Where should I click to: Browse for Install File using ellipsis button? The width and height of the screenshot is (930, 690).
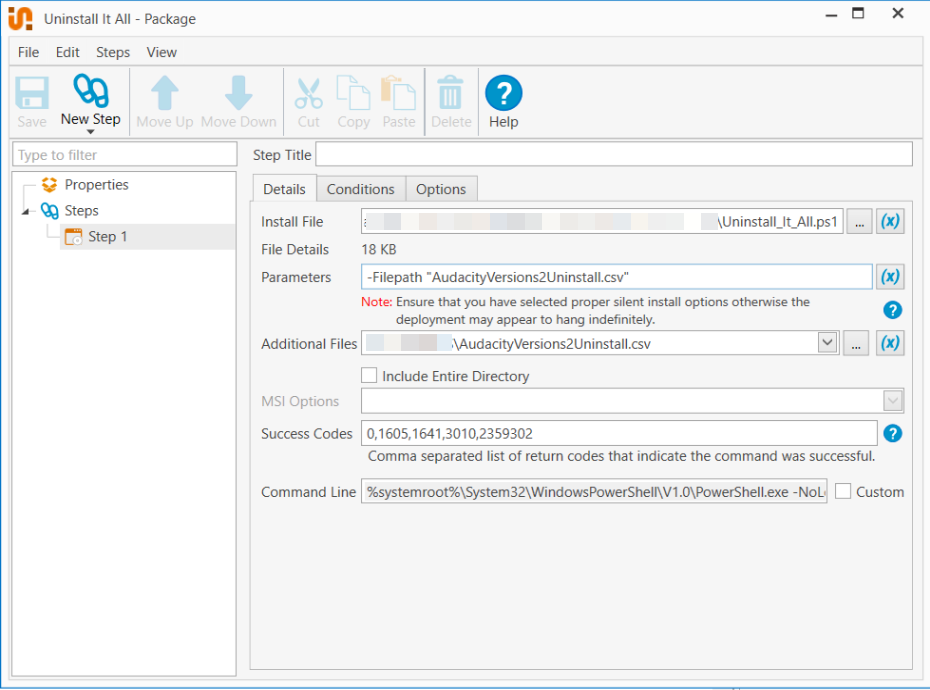click(x=859, y=222)
